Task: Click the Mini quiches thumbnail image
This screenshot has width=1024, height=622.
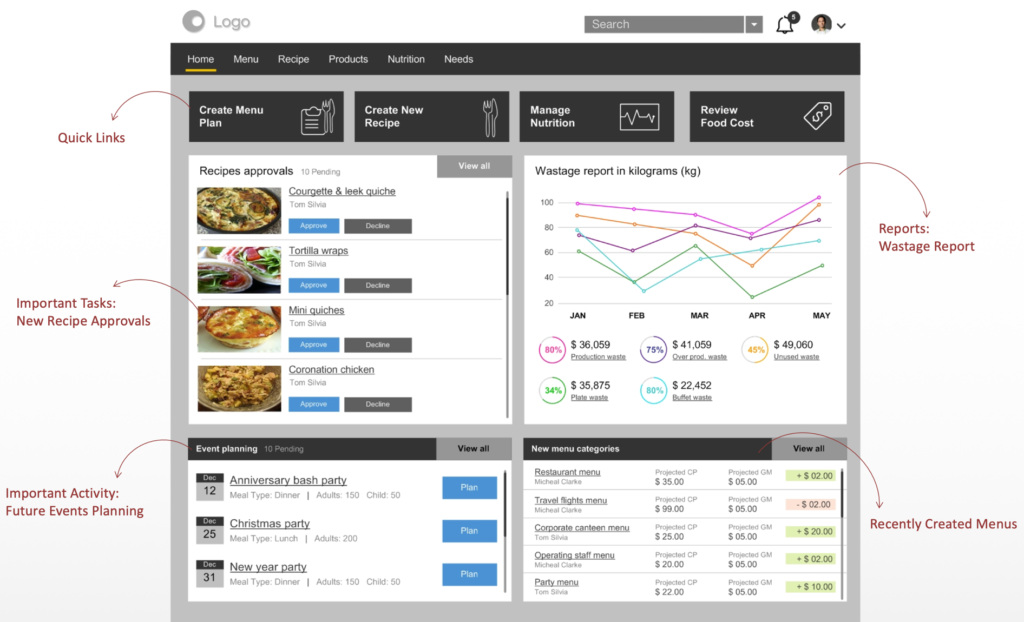Action: [x=239, y=329]
